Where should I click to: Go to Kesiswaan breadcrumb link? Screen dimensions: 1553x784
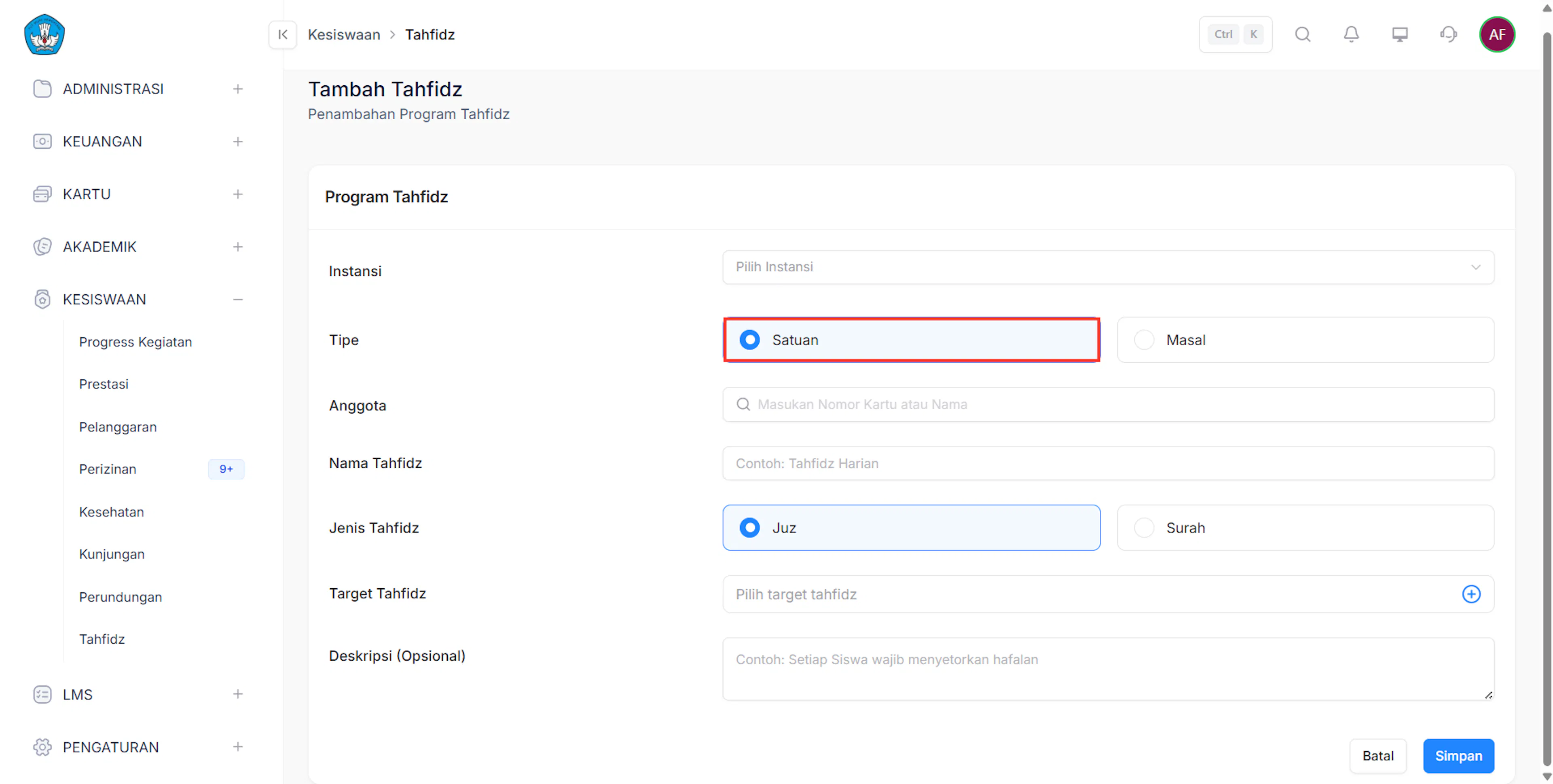click(344, 34)
